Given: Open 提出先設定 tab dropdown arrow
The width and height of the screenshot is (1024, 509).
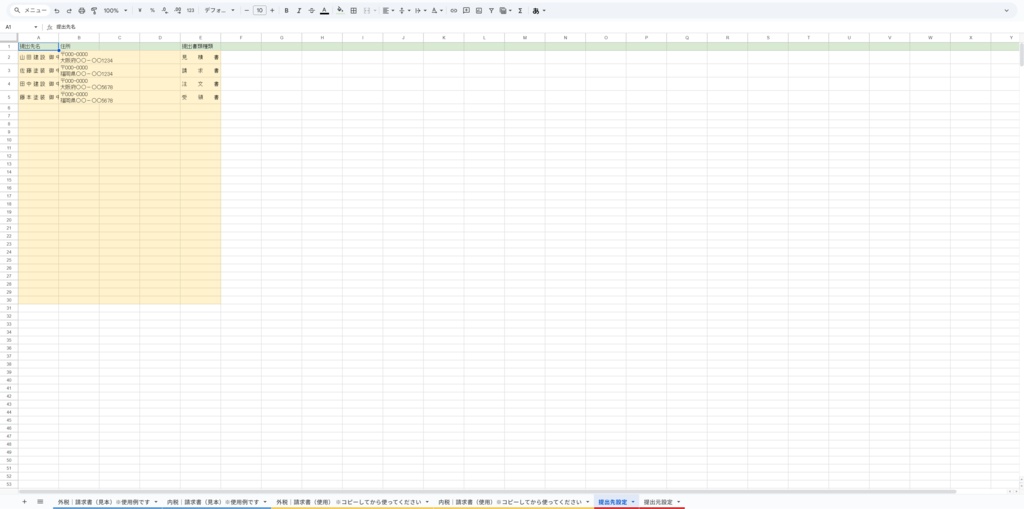Looking at the screenshot, I should pyautogui.click(x=633, y=502).
